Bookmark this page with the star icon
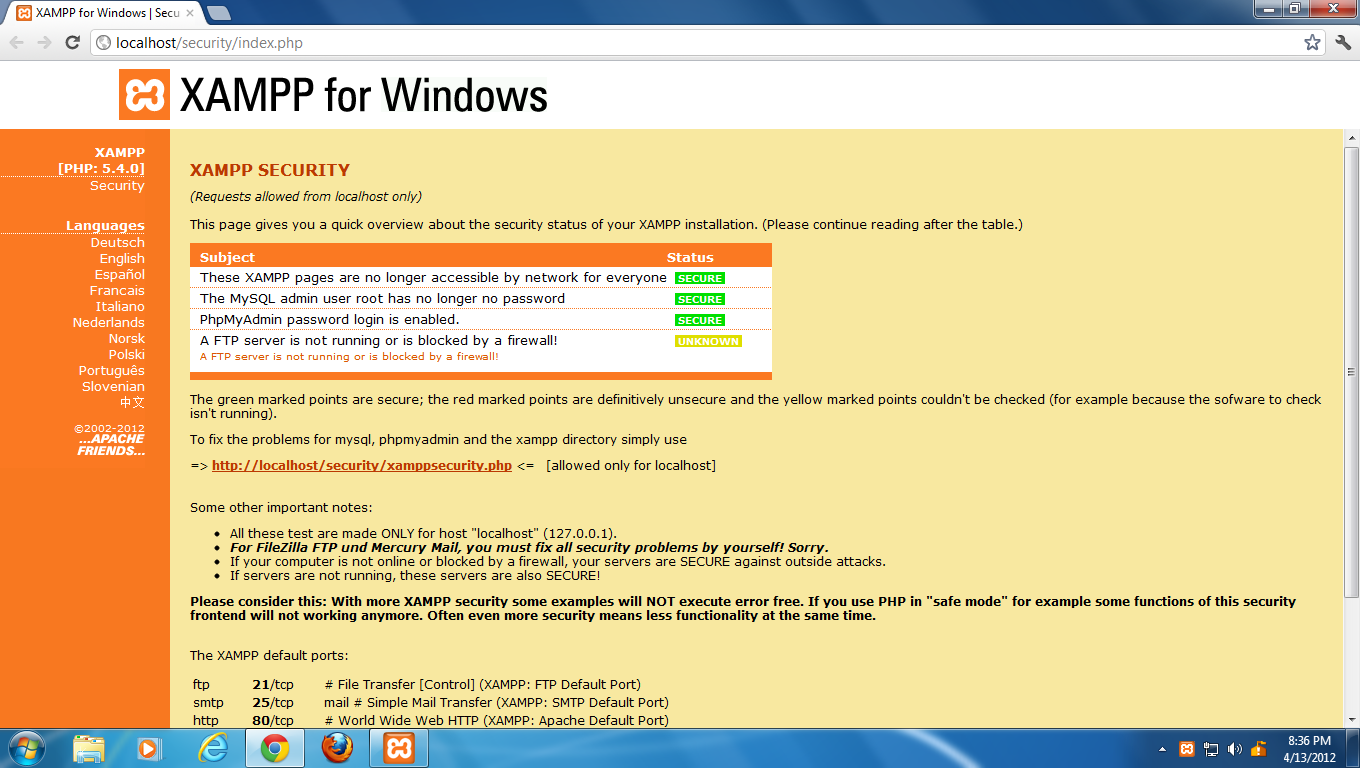The width and height of the screenshot is (1360, 768). [1312, 43]
